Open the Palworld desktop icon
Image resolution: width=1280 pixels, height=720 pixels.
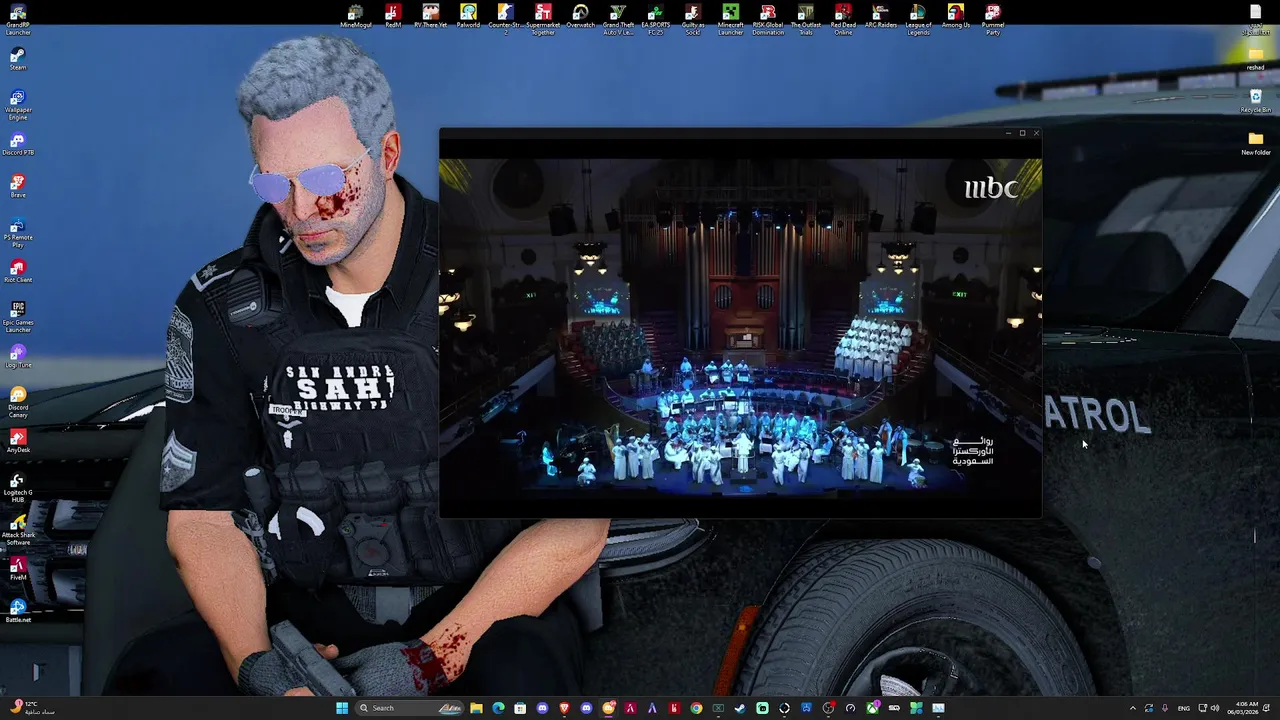tap(468, 16)
